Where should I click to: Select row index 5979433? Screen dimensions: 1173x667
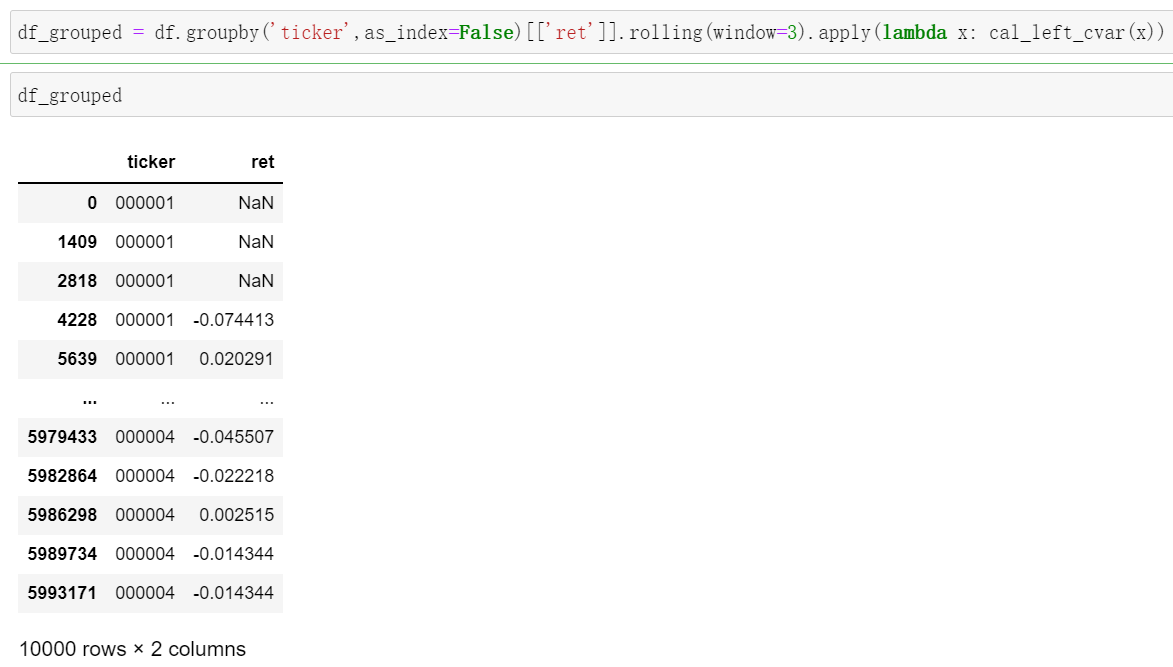tap(62, 437)
